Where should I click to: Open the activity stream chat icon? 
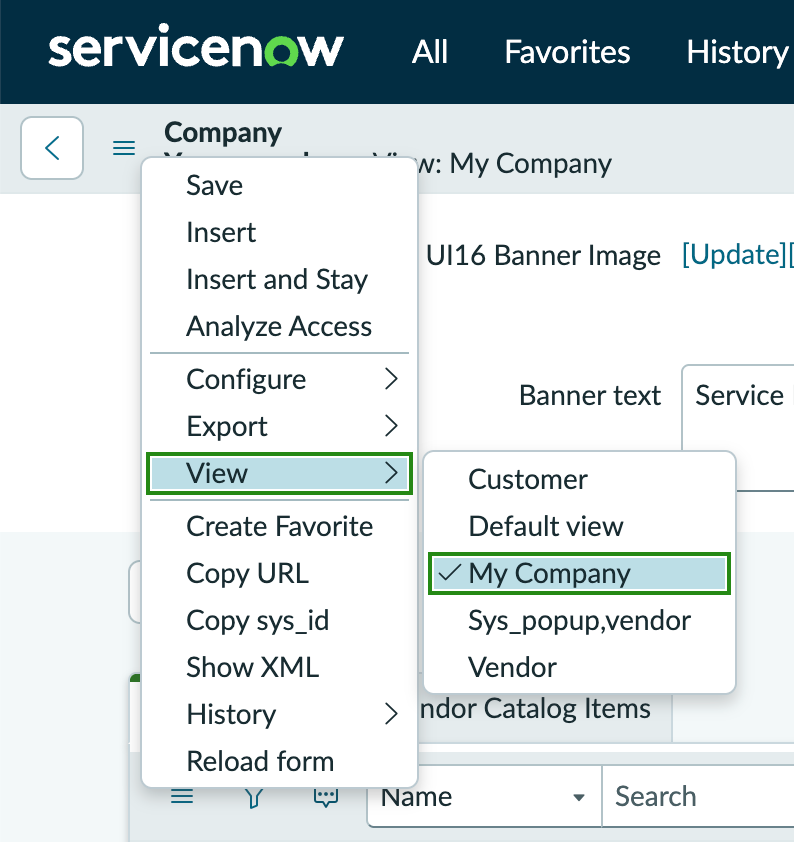(x=326, y=797)
